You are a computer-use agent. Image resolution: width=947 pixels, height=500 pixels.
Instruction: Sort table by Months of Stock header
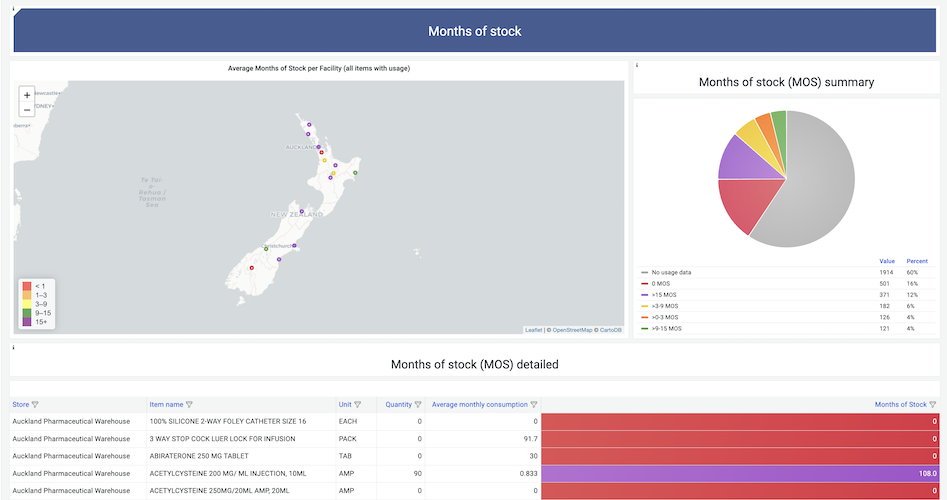pyautogui.click(x=900, y=405)
